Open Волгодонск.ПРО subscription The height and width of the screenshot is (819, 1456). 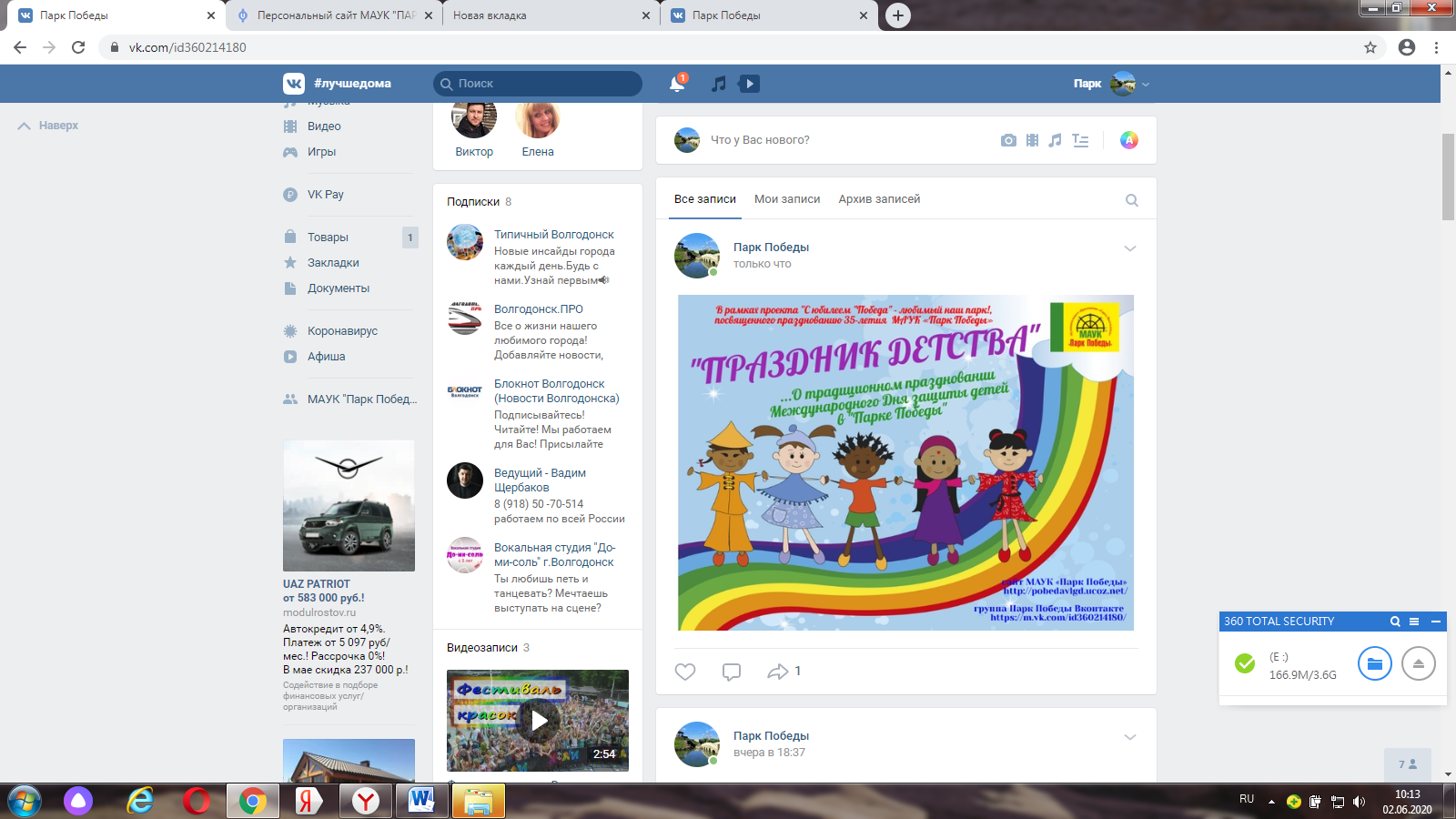pos(539,309)
